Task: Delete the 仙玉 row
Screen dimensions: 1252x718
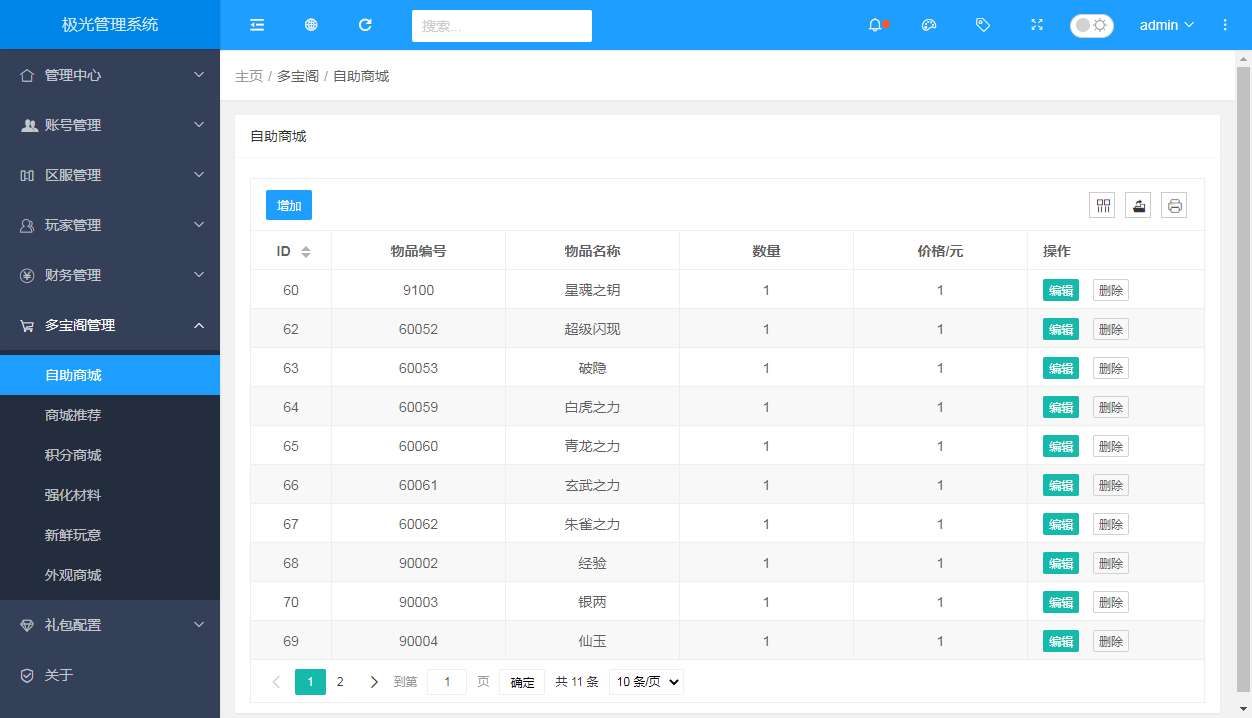Action: 1110,641
